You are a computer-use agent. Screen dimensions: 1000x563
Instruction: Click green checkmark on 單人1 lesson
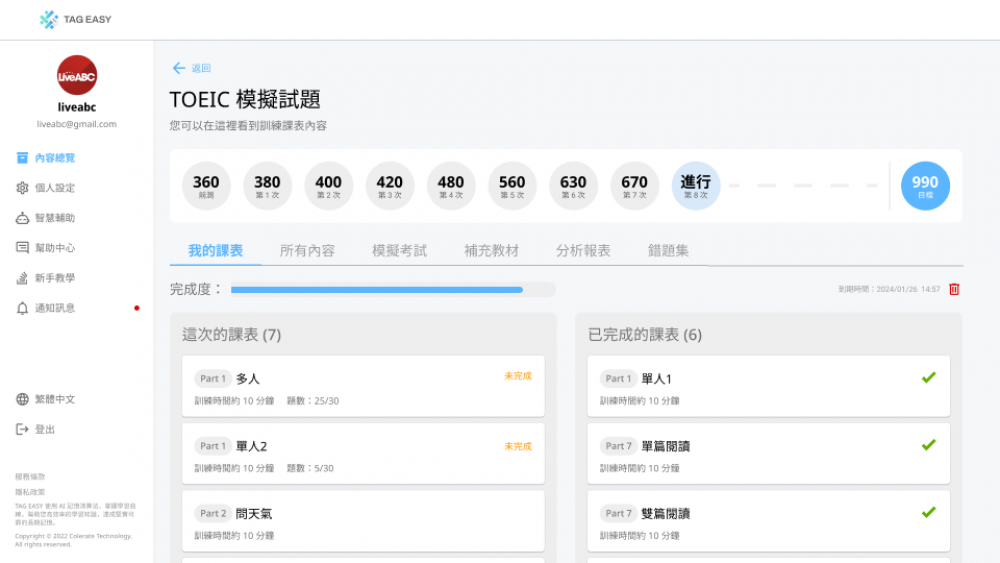tap(928, 378)
